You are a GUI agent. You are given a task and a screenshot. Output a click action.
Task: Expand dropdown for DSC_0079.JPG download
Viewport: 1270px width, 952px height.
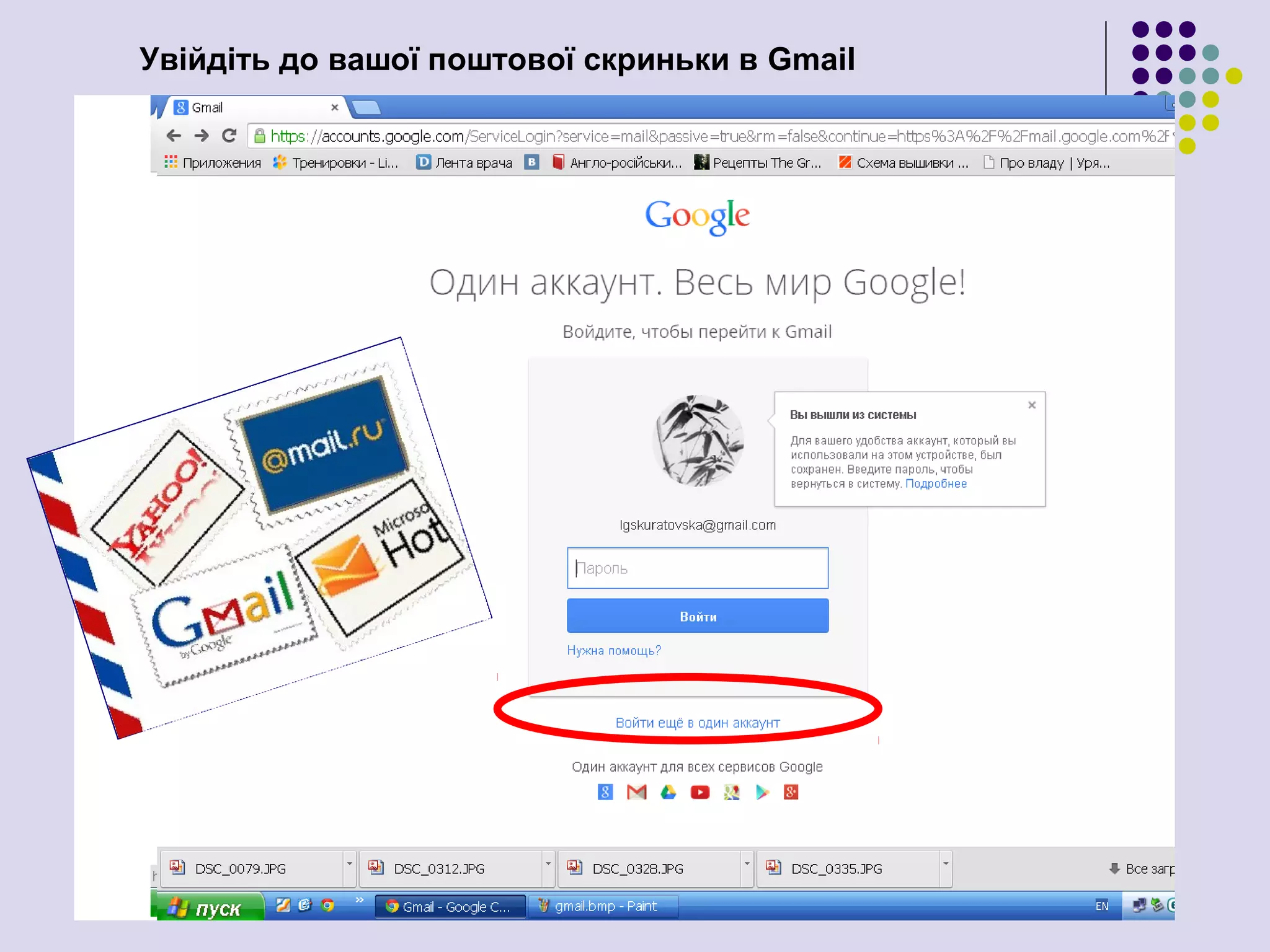point(349,864)
